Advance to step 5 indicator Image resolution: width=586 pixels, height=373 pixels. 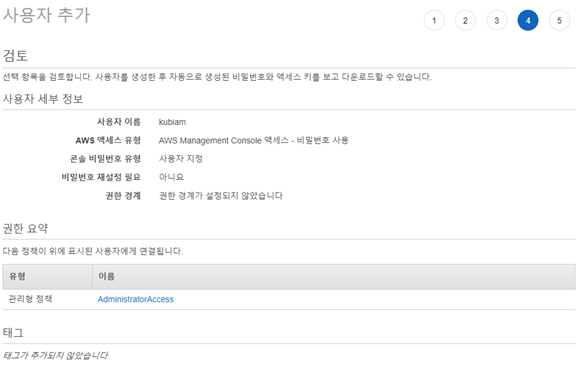pyautogui.click(x=559, y=20)
